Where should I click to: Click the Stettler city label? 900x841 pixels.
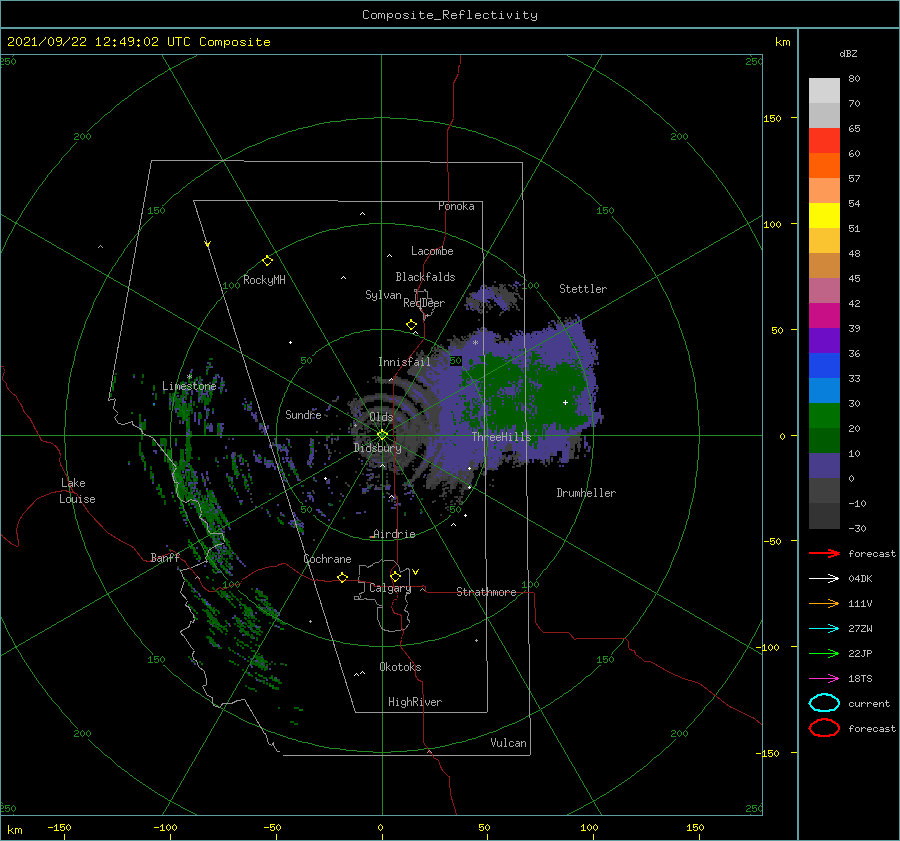tap(583, 289)
